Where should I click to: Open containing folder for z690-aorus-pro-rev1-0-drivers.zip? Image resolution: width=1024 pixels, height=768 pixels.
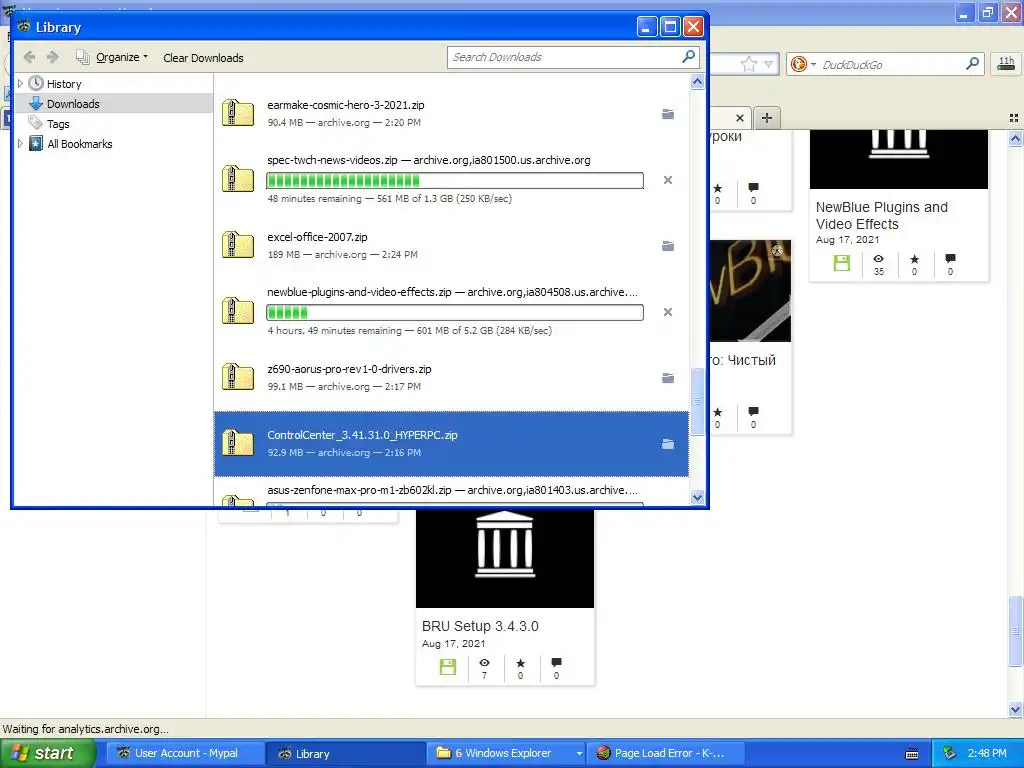[x=667, y=378]
